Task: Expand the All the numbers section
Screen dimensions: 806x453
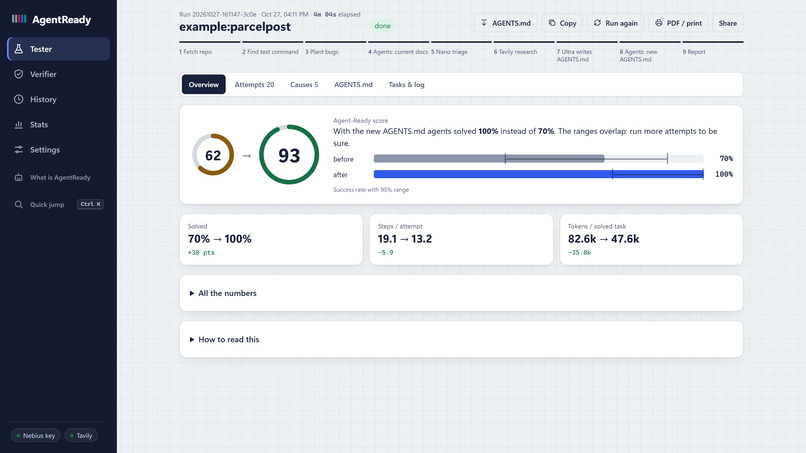Action: tap(461, 293)
